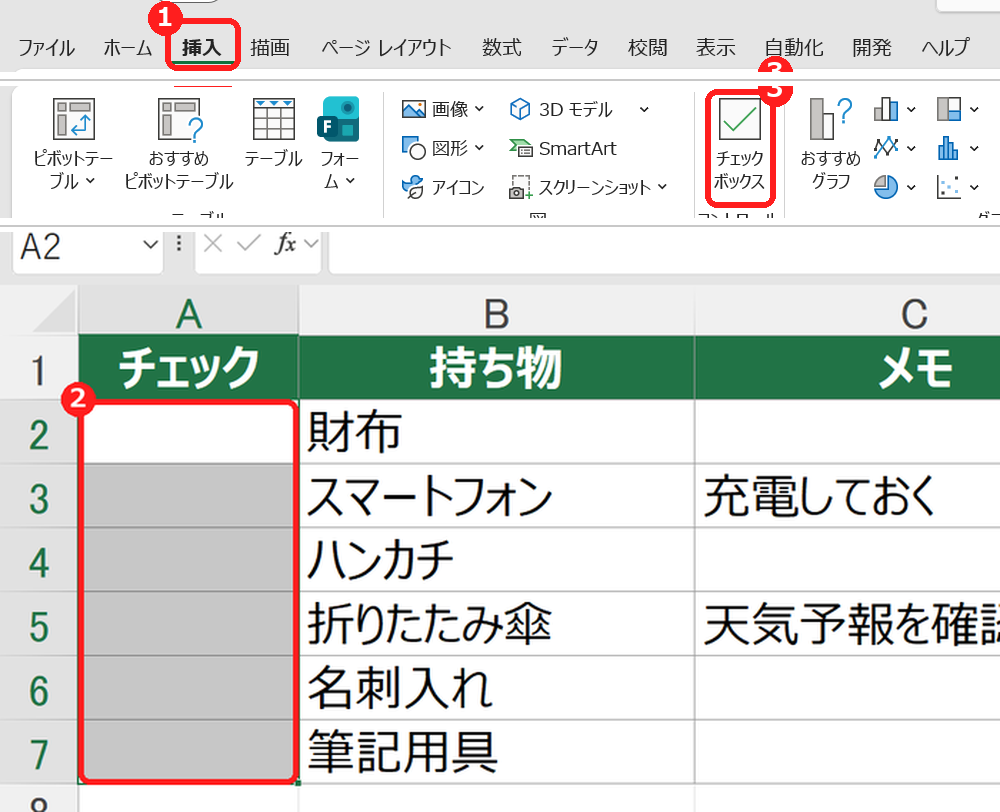Insert a SmartArt graphic
Viewport: 1000px width, 812px height.
[562, 148]
